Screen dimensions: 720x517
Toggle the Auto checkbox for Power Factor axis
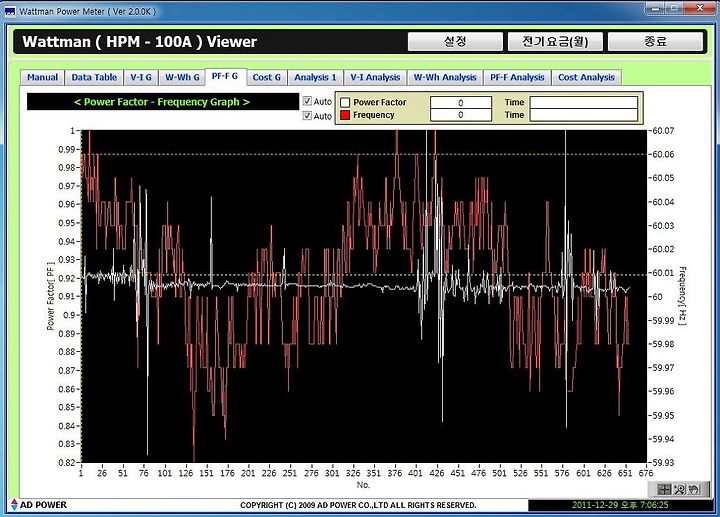307,101
